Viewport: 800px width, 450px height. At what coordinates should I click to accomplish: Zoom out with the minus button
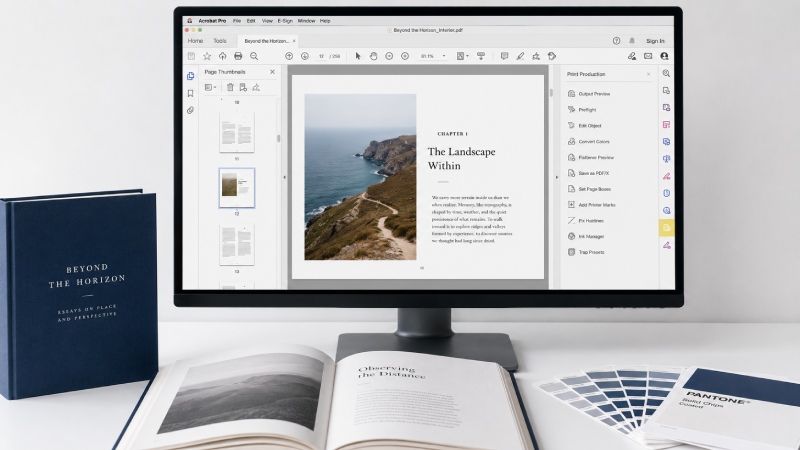click(x=389, y=56)
